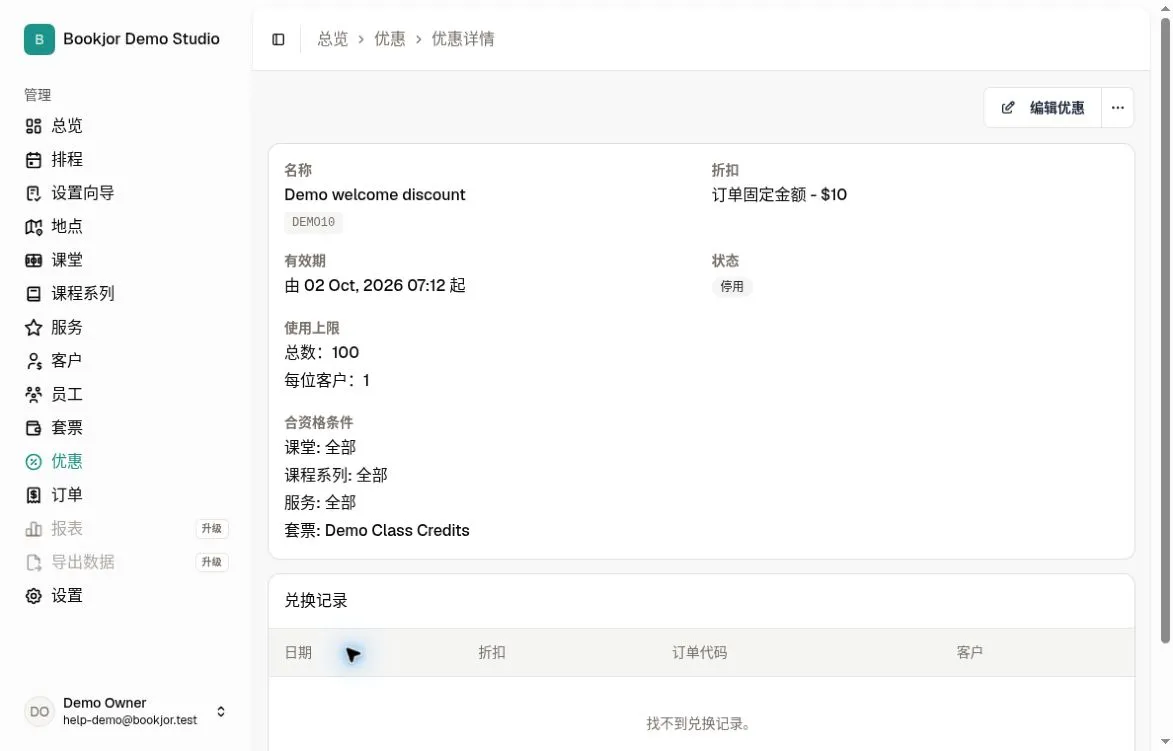Select 订单 in the sidebar

click(x=67, y=494)
